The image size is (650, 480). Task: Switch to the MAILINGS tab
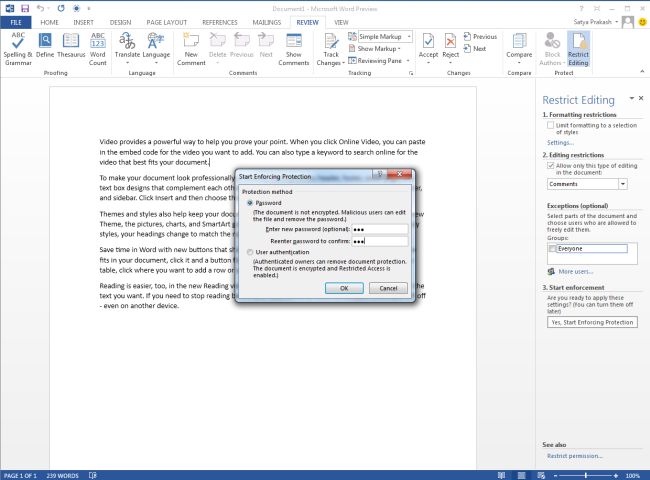pos(267,22)
